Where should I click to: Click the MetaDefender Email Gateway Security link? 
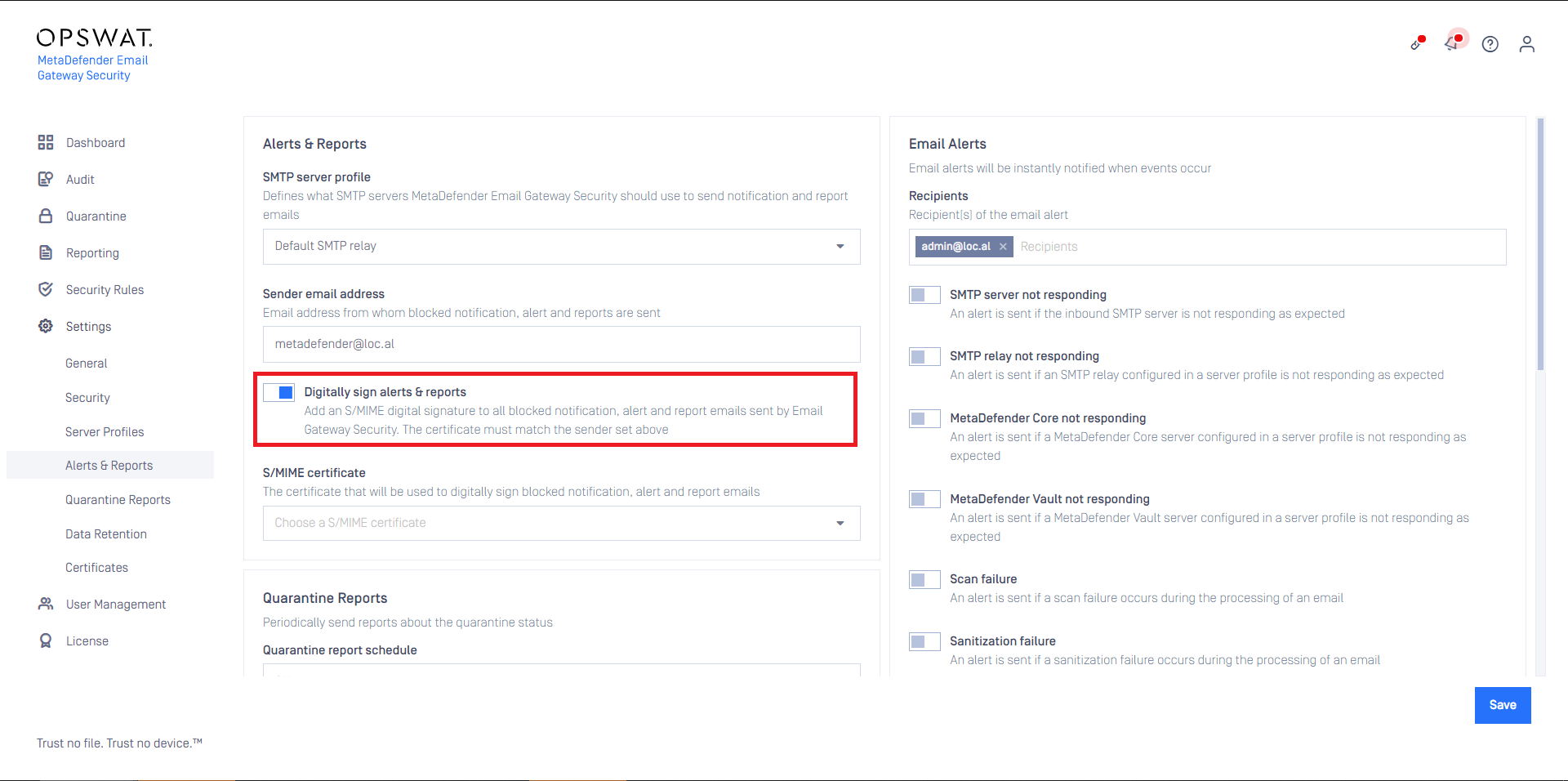92,68
